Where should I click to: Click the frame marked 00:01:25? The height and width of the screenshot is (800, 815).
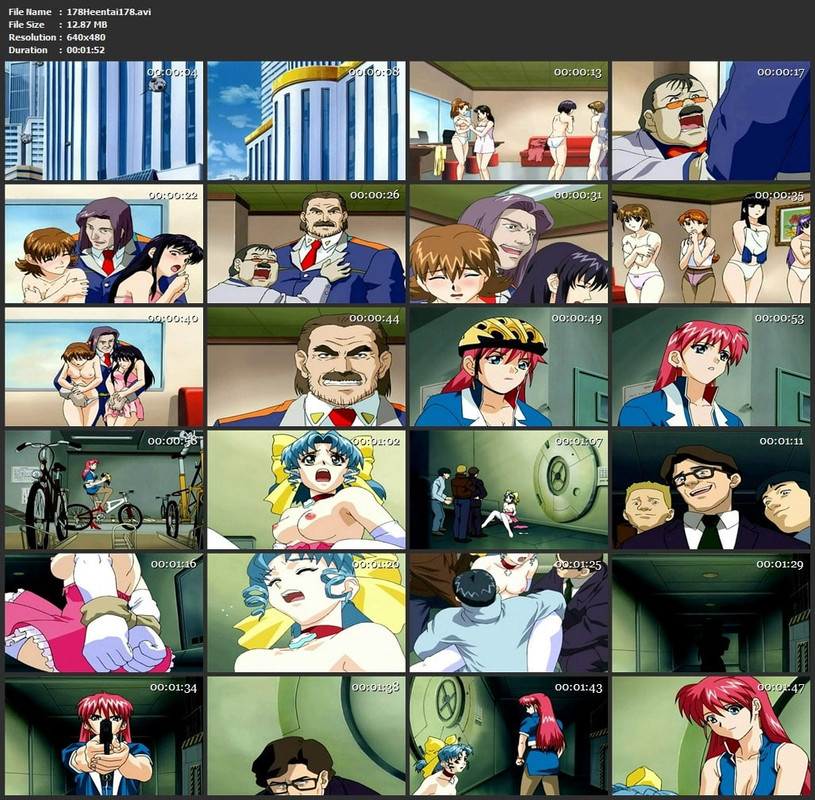[x=508, y=613]
